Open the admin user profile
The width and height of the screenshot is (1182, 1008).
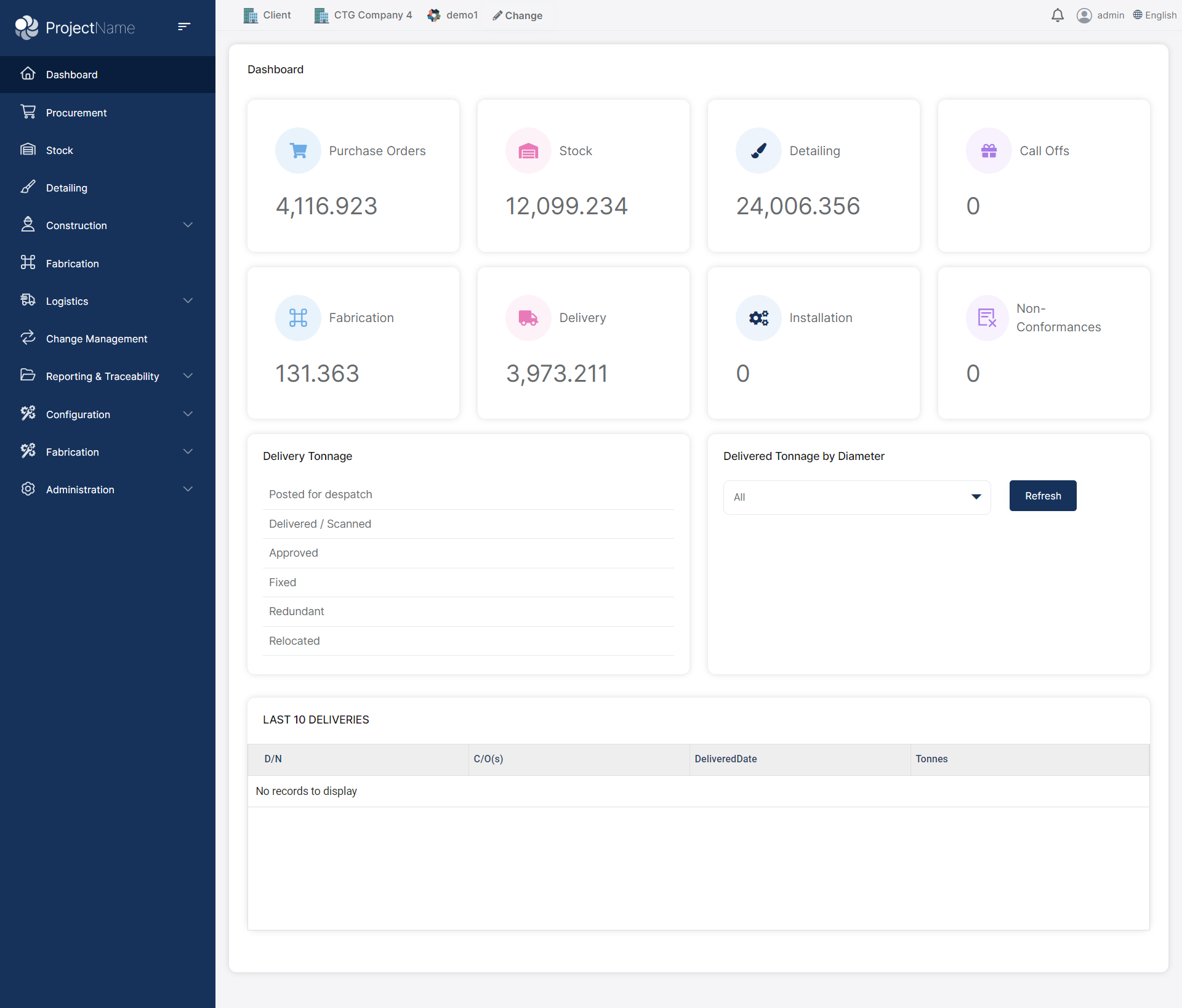1100,15
